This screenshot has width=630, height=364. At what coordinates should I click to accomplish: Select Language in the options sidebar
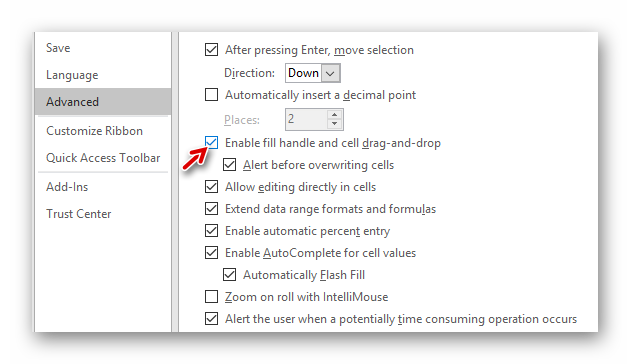[72, 75]
